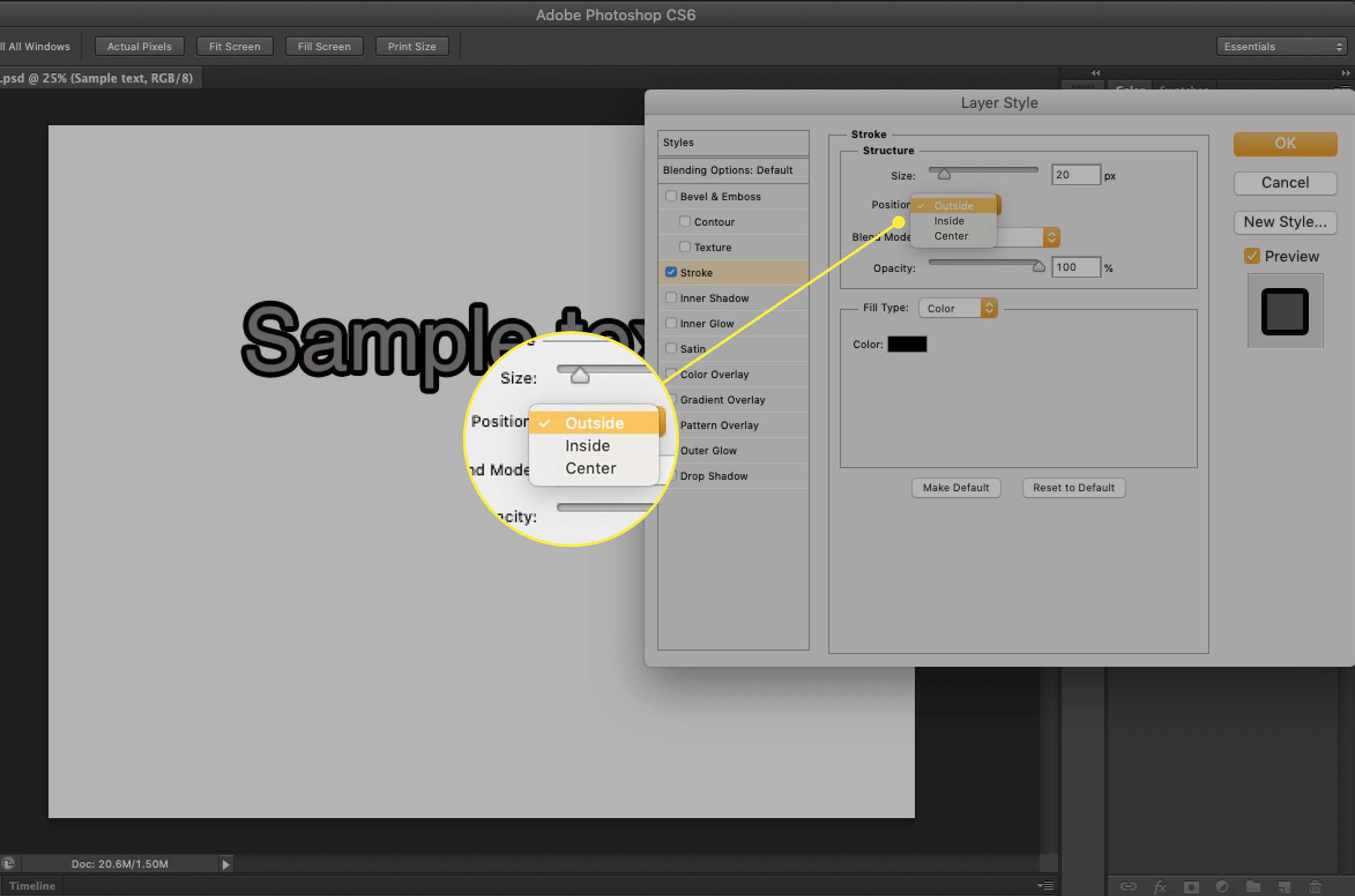Select the Sample text document tab

pos(100,78)
